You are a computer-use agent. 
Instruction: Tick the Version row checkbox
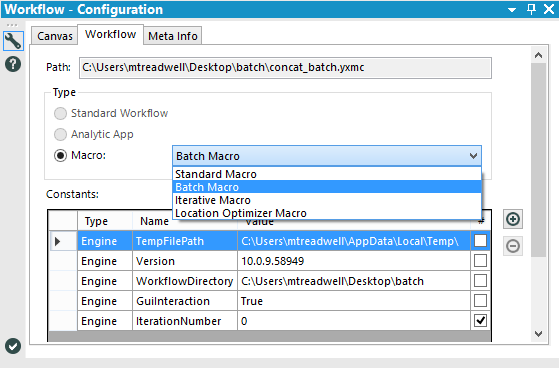pyautogui.click(x=480, y=261)
